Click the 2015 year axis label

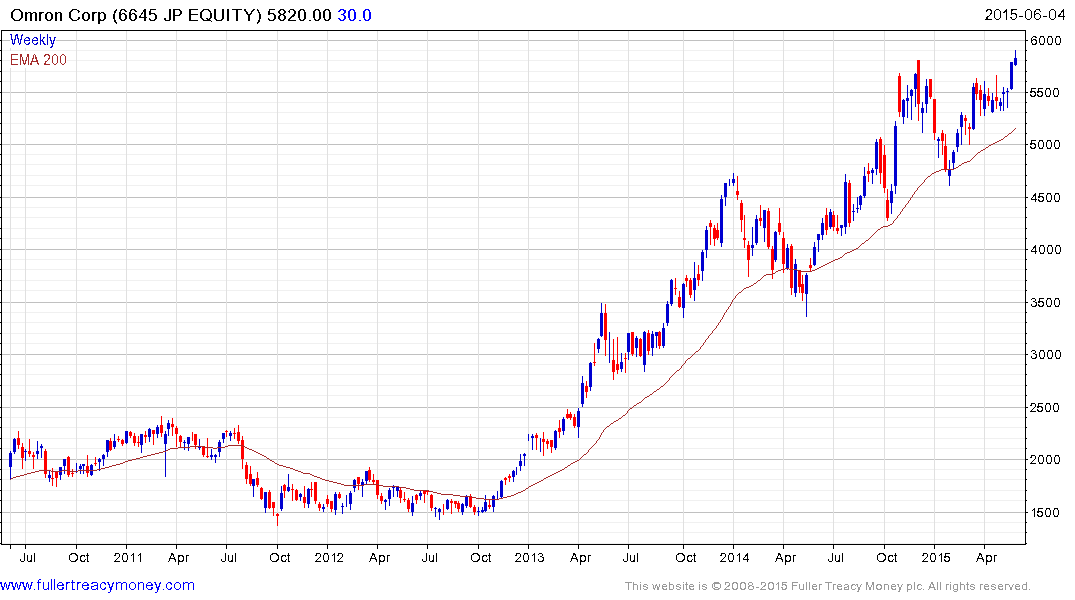pos(936,557)
